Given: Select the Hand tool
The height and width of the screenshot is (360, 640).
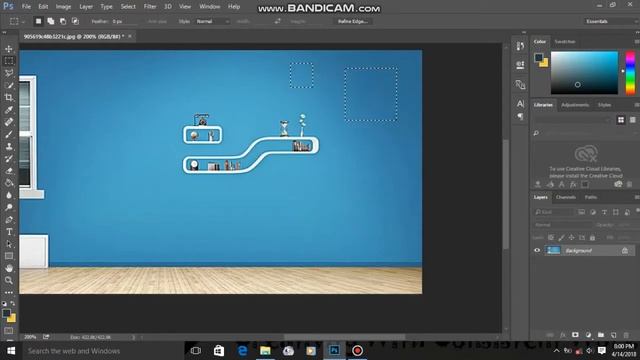Looking at the screenshot, I should click(x=9, y=268).
